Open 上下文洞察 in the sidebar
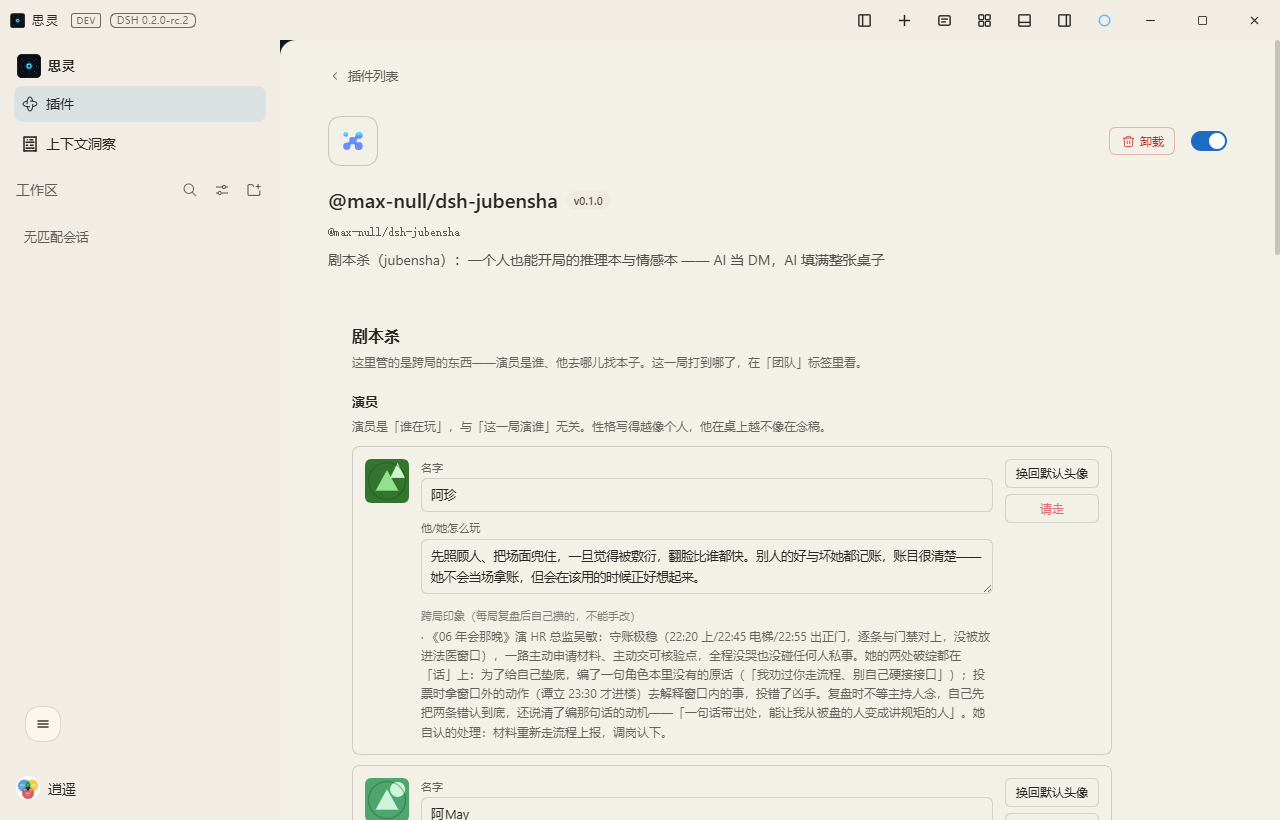The height and width of the screenshot is (820, 1280). pos(140,144)
